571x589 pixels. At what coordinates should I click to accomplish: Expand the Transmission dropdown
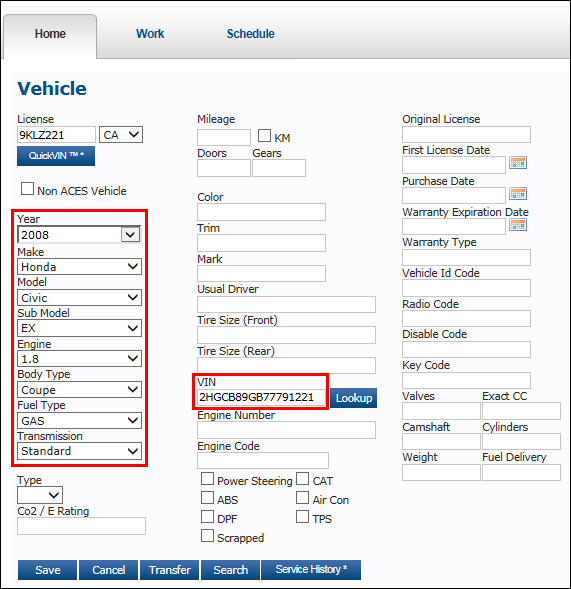(79, 451)
